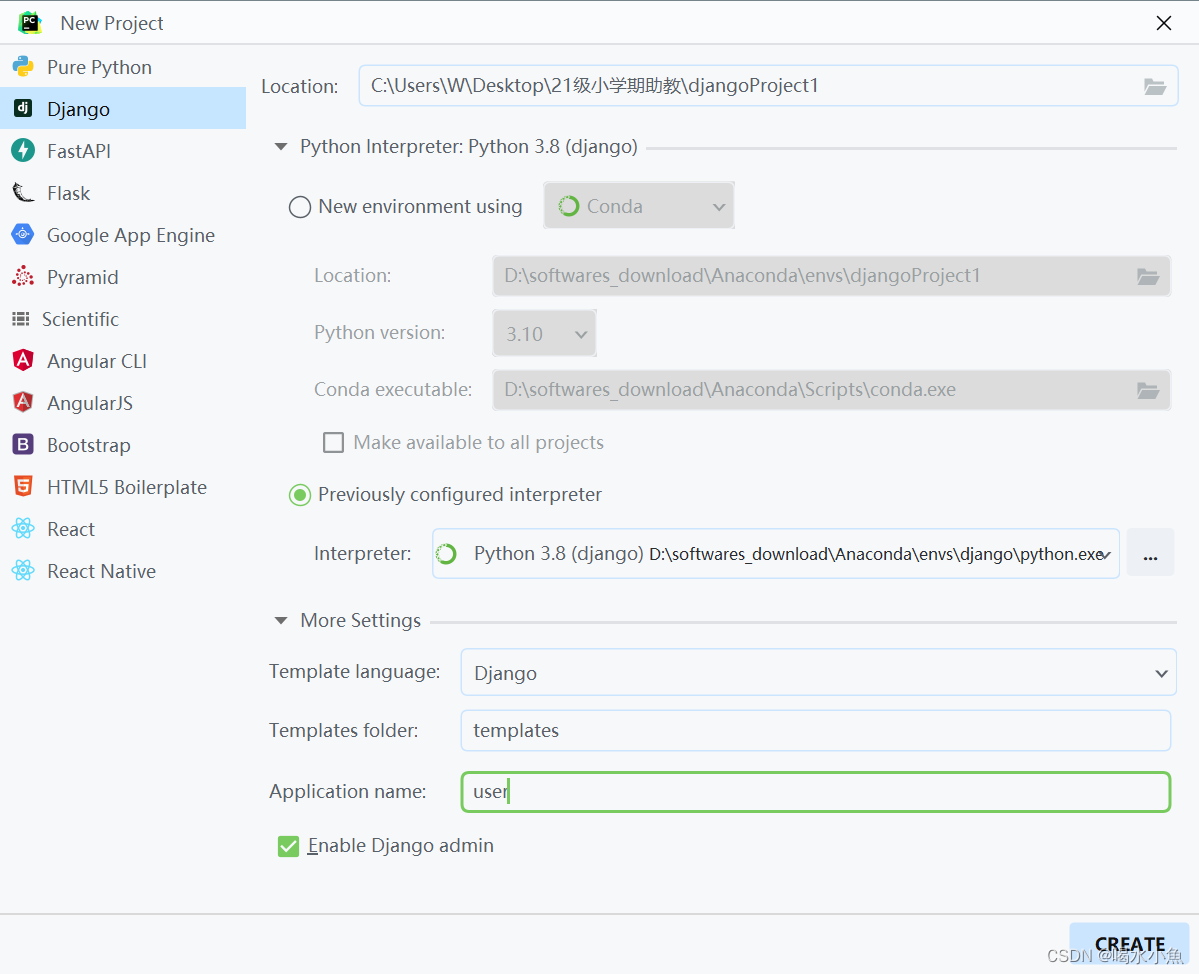This screenshot has height=974, width=1199.
Task: Click the Bootstrap B icon
Action: [23, 444]
